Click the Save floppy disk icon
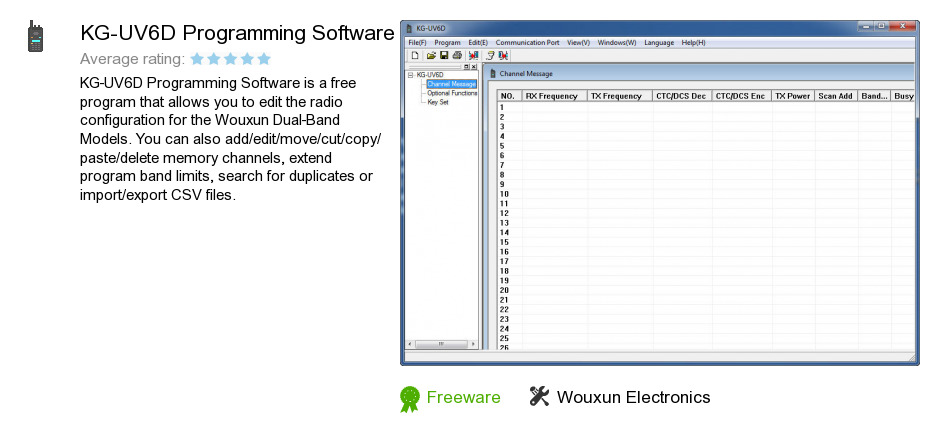940x443 pixels. pos(444,56)
